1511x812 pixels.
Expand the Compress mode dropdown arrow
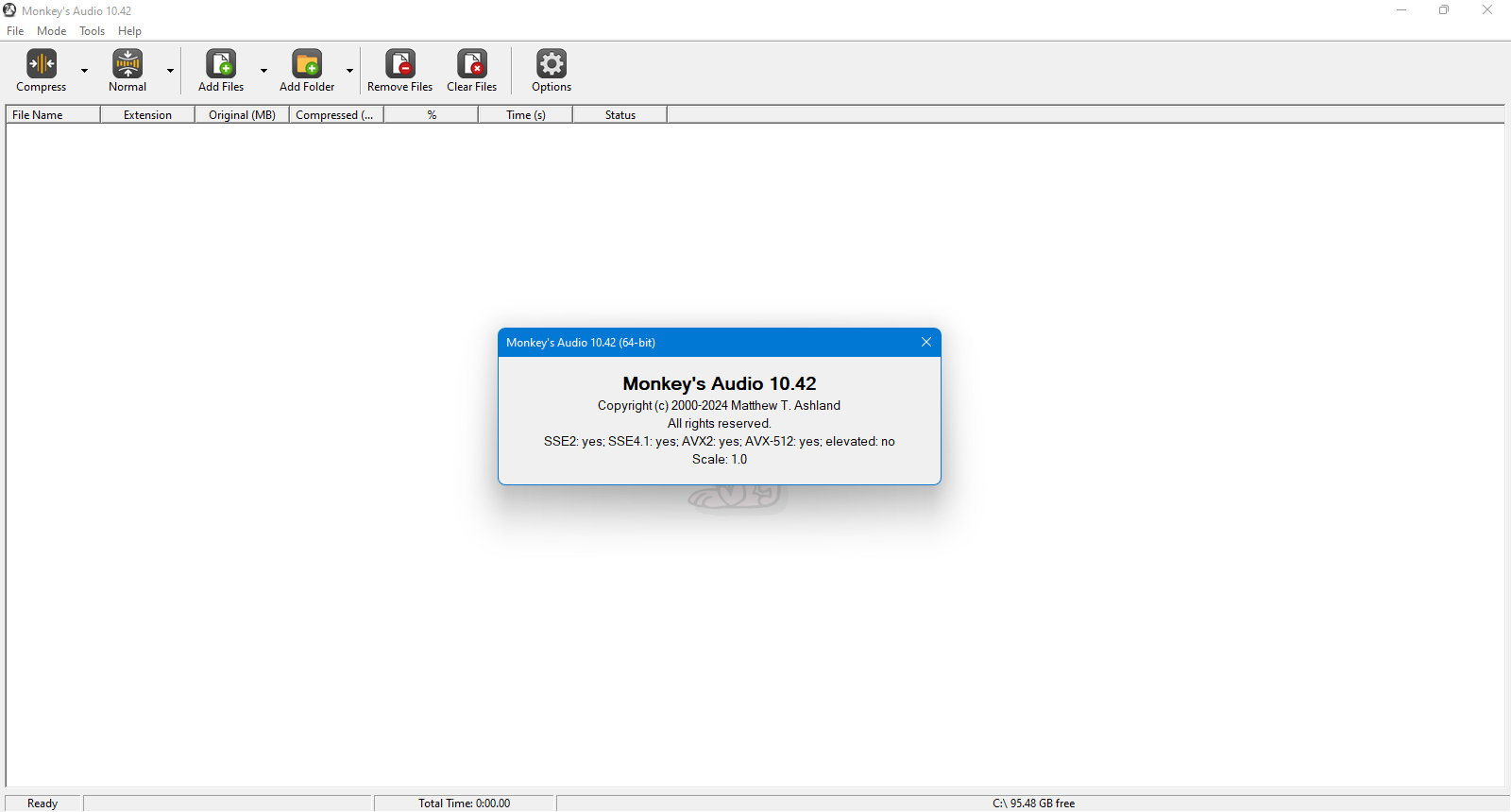click(x=84, y=71)
